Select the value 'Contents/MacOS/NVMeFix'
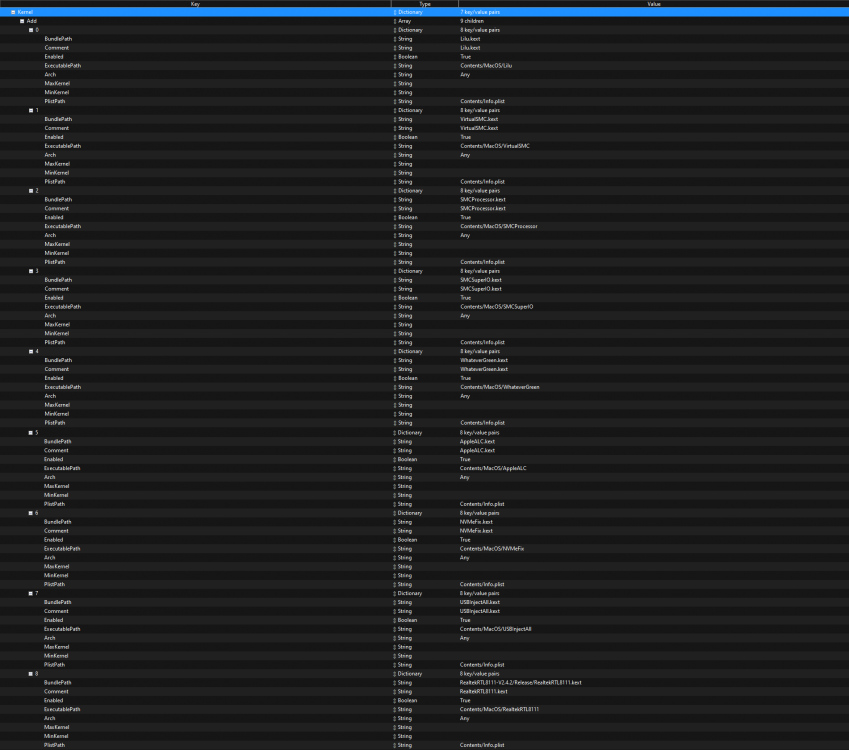This screenshot has width=849, height=750. pyautogui.click(x=492, y=549)
